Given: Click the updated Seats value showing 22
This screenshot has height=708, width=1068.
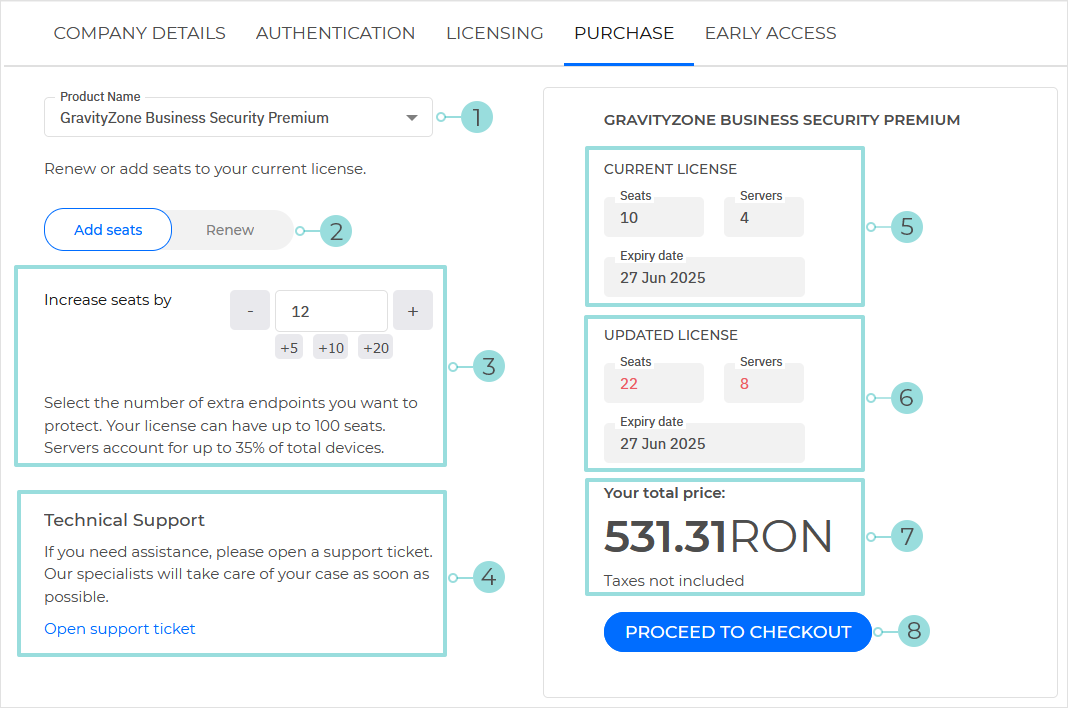Looking at the screenshot, I should point(653,382).
